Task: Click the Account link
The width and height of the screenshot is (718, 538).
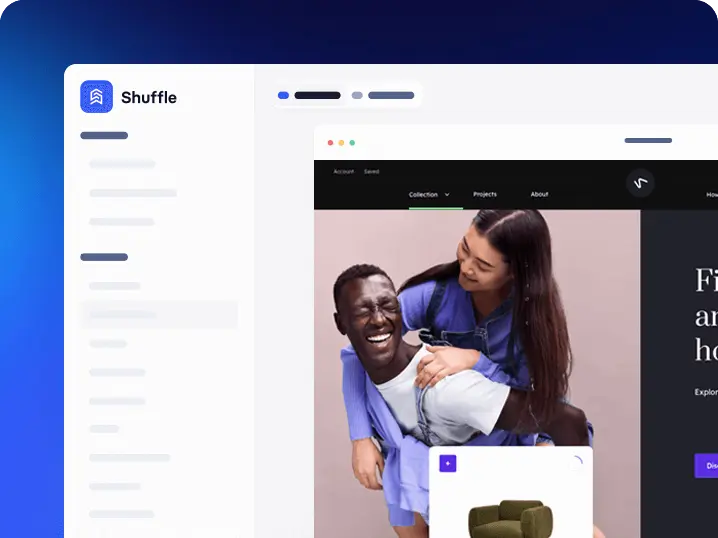Action: 343,172
